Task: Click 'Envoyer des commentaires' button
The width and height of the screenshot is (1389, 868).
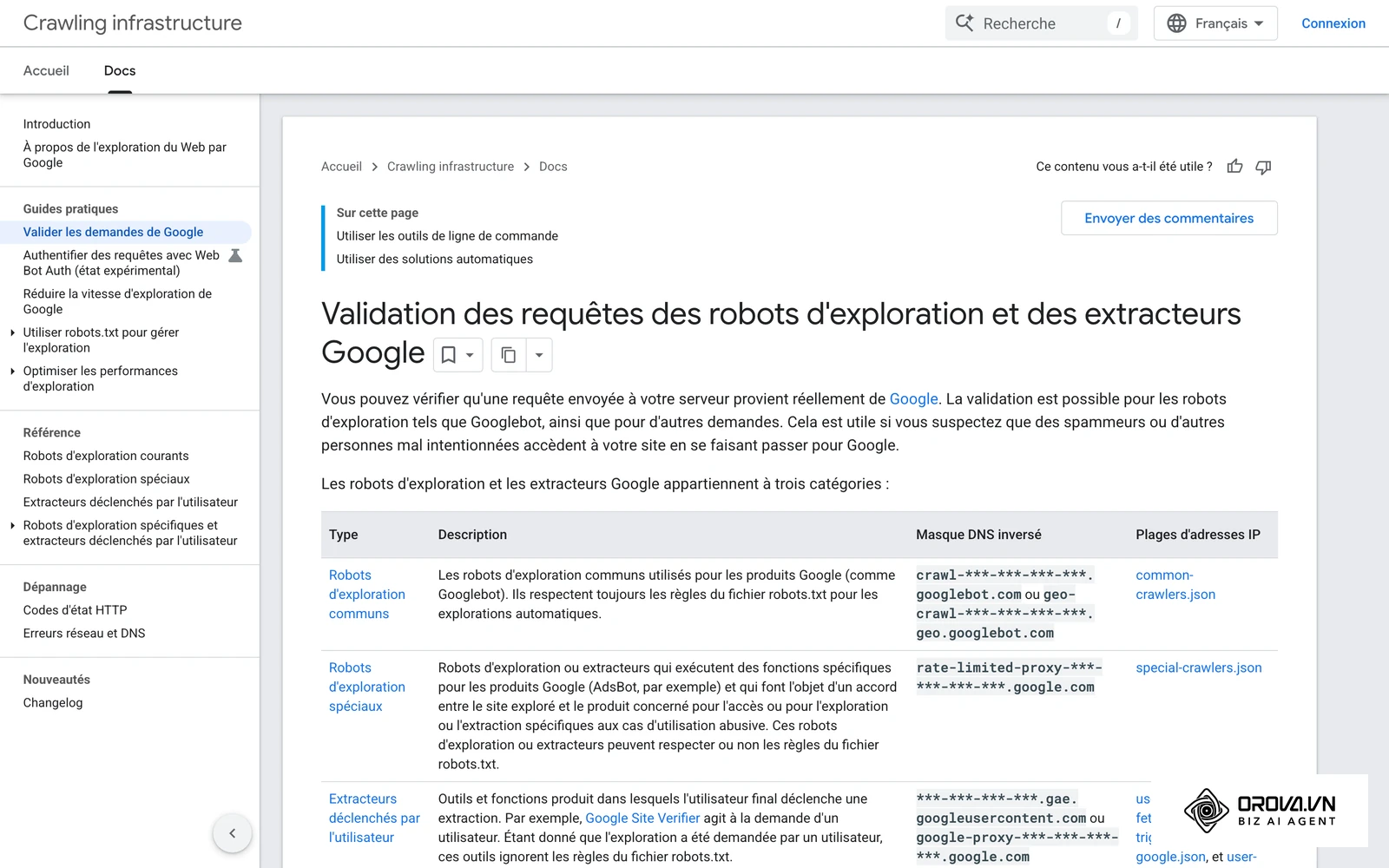Action: pyautogui.click(x=1169, y=218)
